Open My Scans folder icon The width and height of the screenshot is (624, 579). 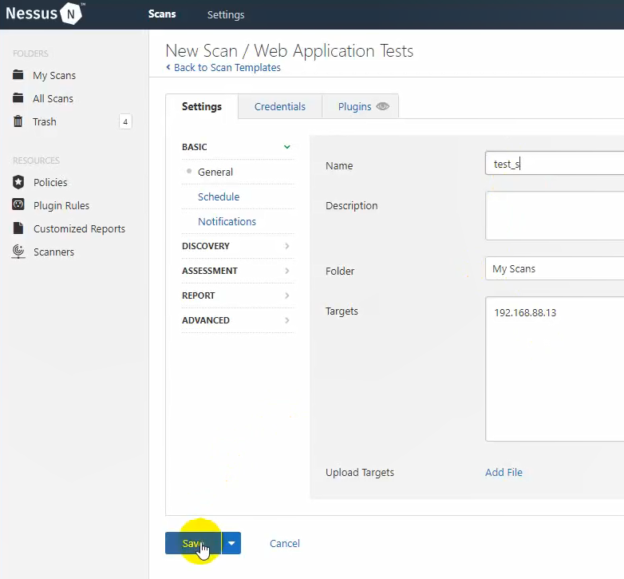(x=18, y=75)
